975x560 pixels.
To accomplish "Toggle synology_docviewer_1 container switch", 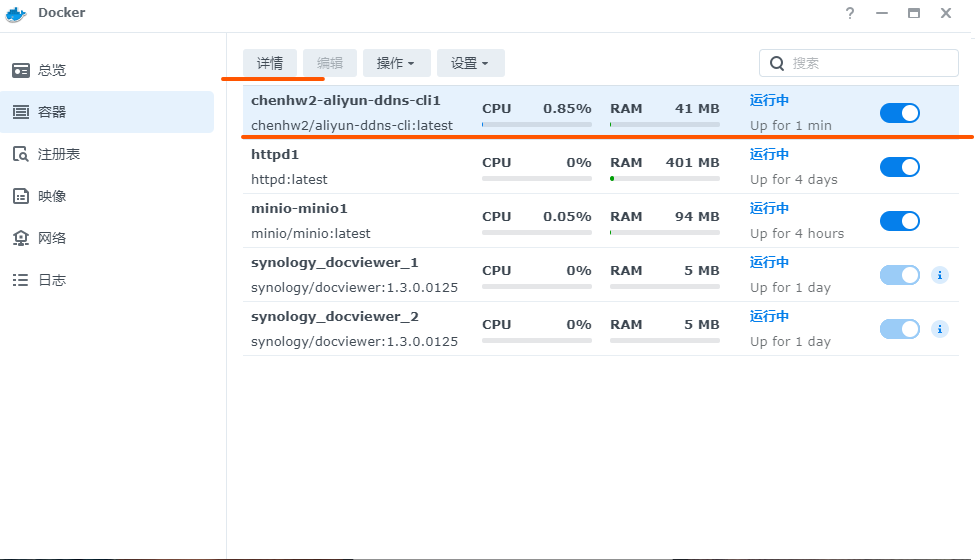I will 900,275.
